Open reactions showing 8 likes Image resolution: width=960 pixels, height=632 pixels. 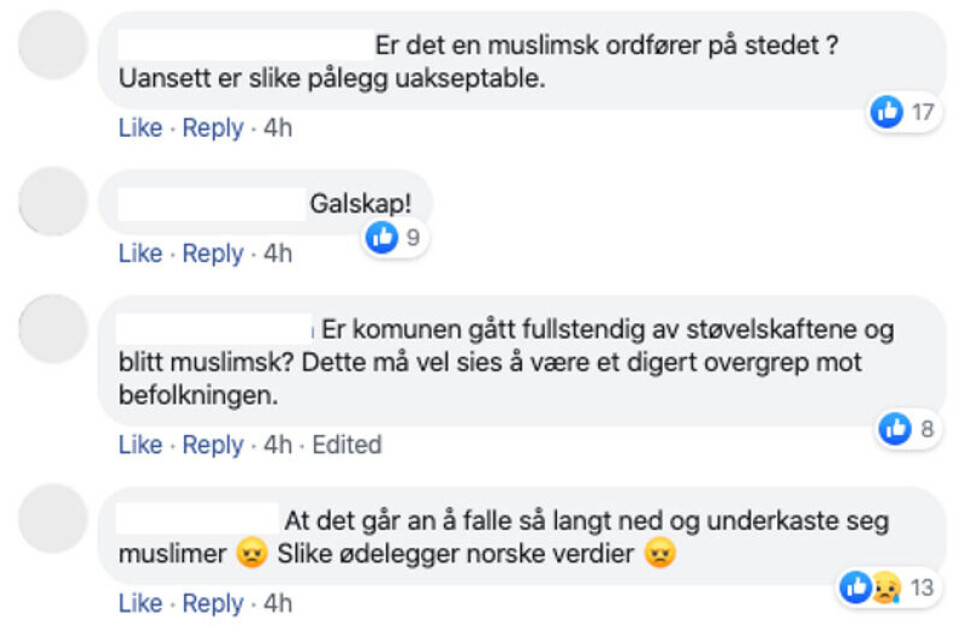[909, 429]
